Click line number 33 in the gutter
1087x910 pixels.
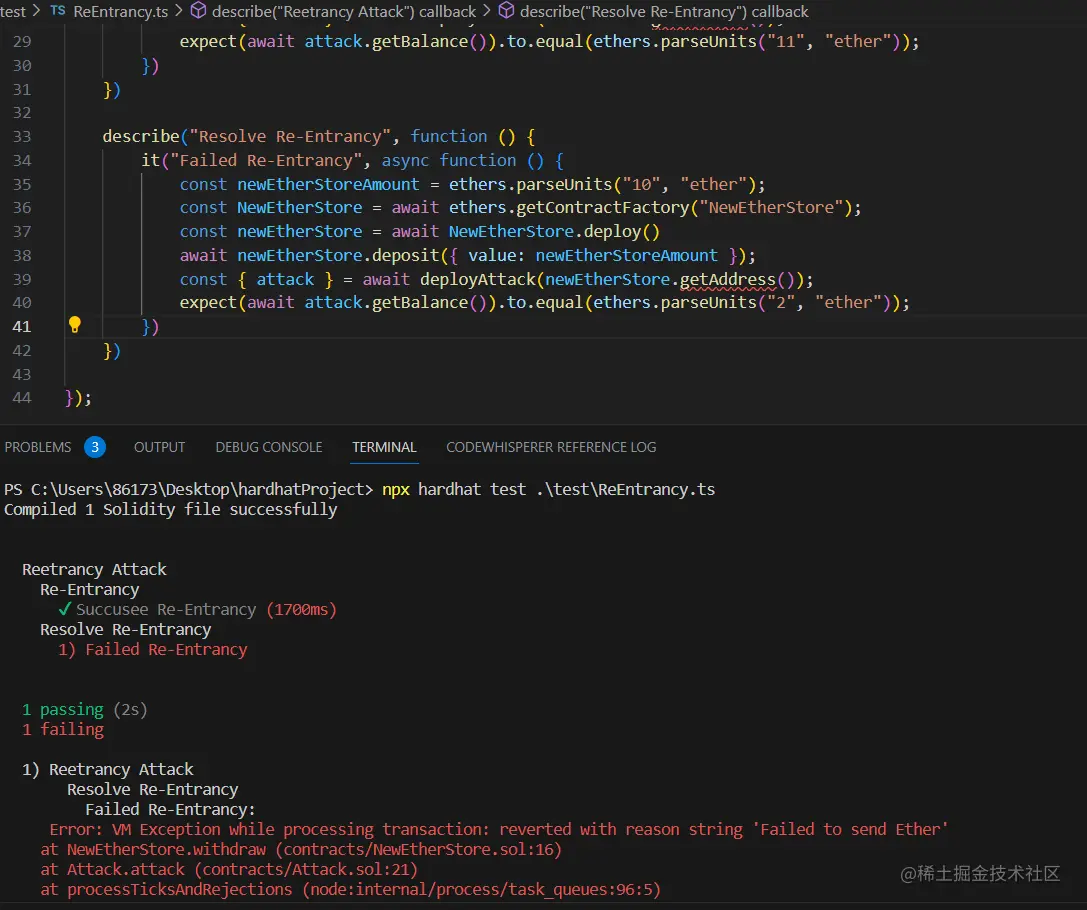tap(22, 137)
